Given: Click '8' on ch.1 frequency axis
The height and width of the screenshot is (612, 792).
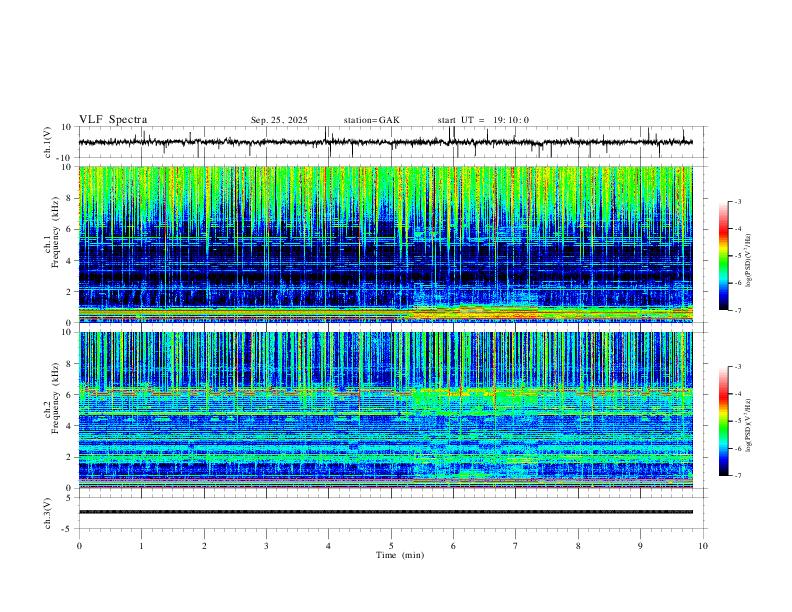Looking at the screenshot, I should (69, 198).
